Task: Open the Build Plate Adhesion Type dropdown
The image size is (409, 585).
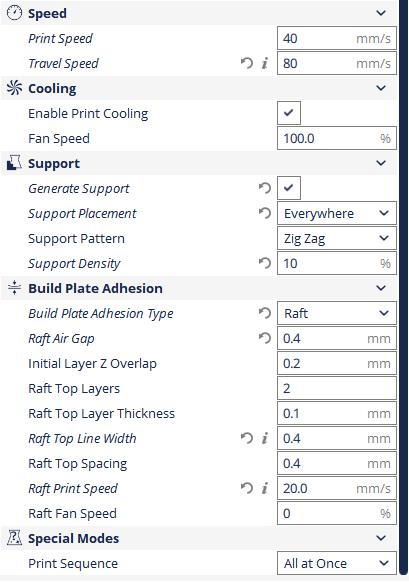Action: coord(337,313)
